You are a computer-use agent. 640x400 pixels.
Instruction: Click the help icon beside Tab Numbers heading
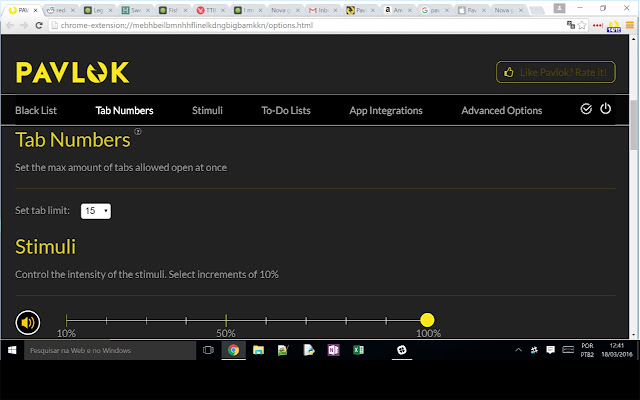click(x=138, y=131)
